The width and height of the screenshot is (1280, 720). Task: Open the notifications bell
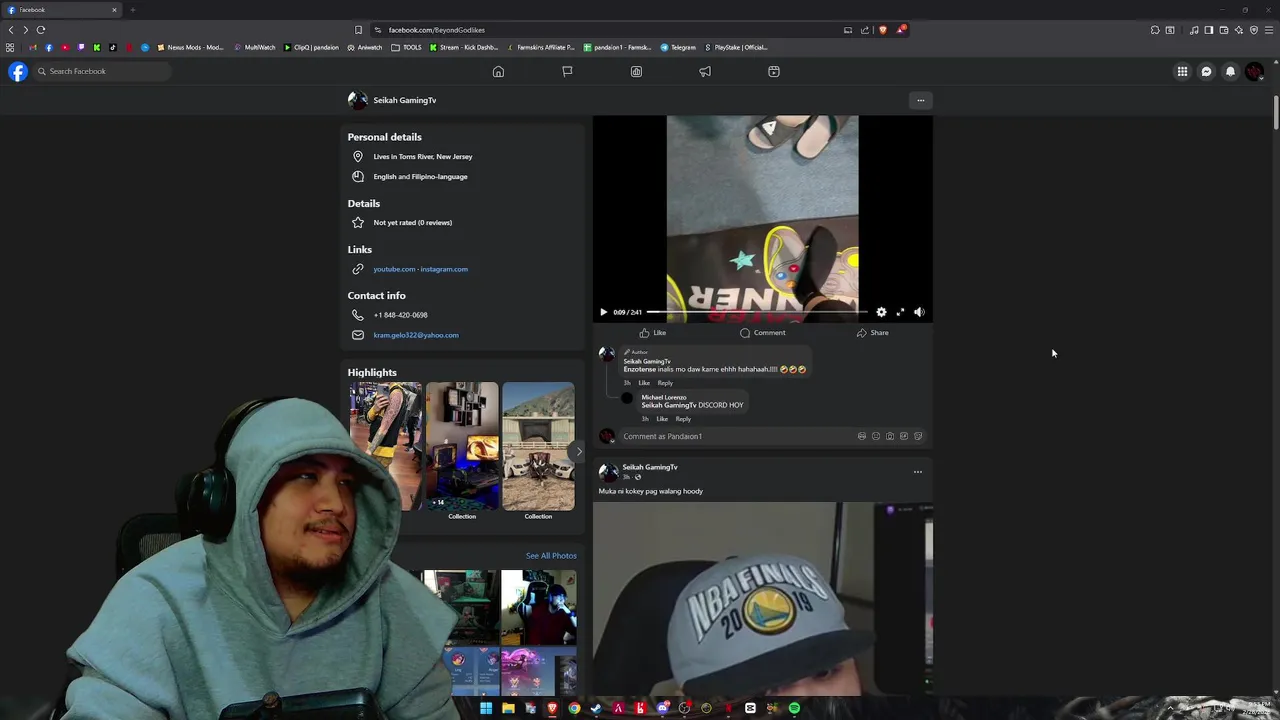[x=1230, y=72]
